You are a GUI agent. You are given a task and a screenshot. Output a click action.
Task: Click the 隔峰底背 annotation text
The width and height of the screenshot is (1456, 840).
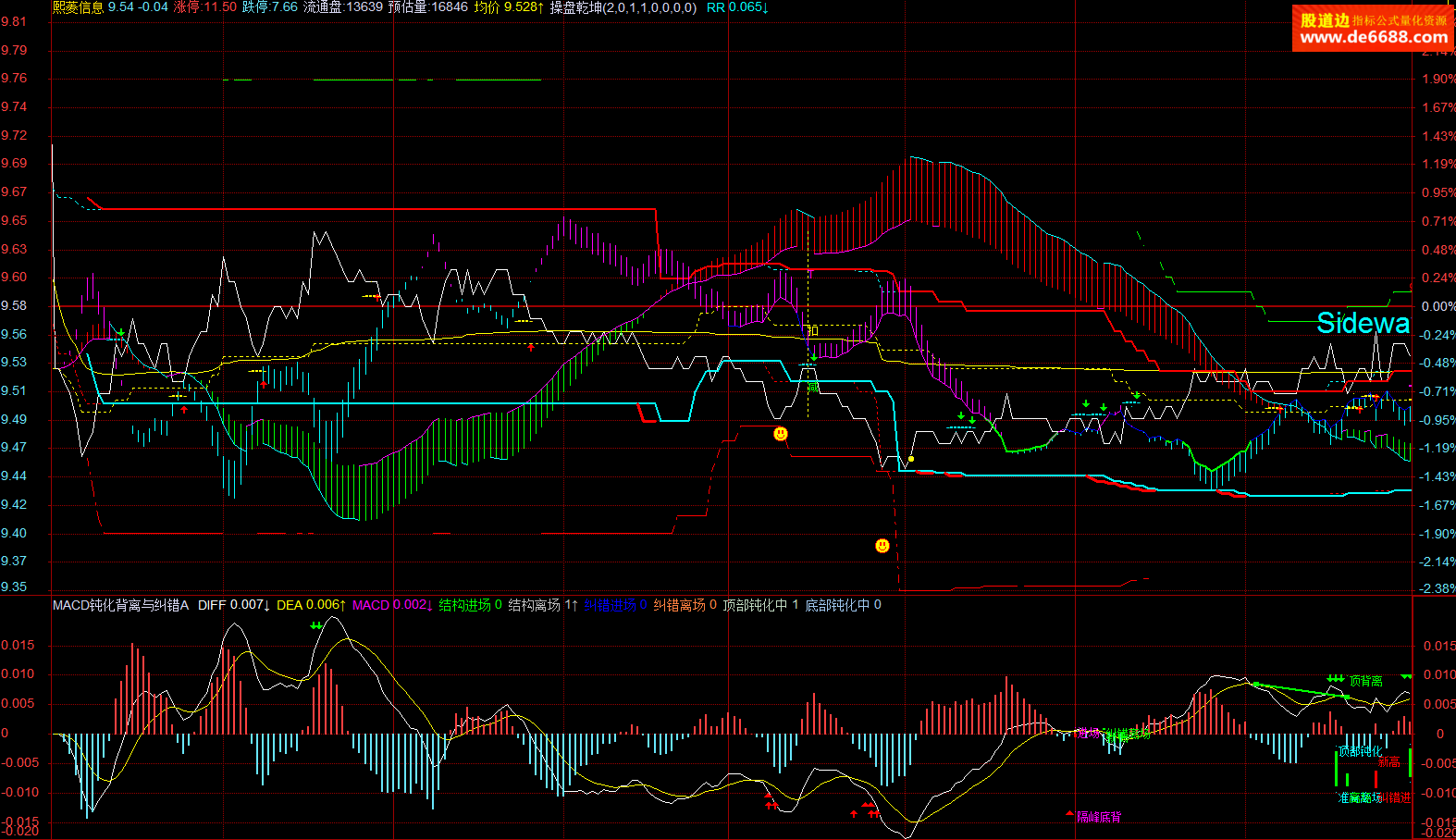click(x=1099, y=817)
